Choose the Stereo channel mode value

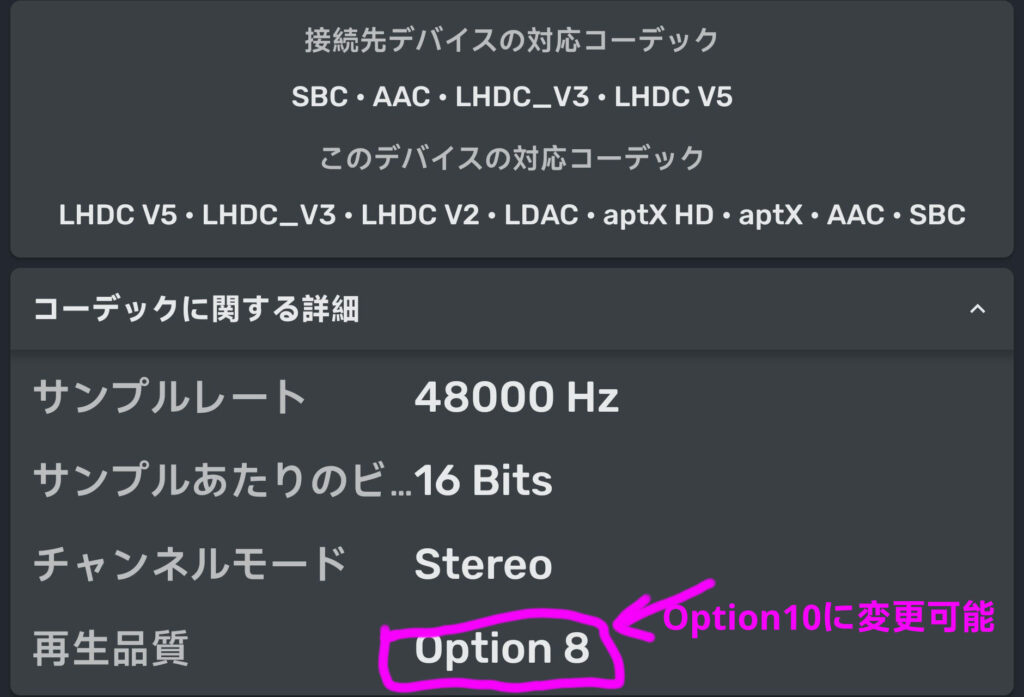[483, 565]
